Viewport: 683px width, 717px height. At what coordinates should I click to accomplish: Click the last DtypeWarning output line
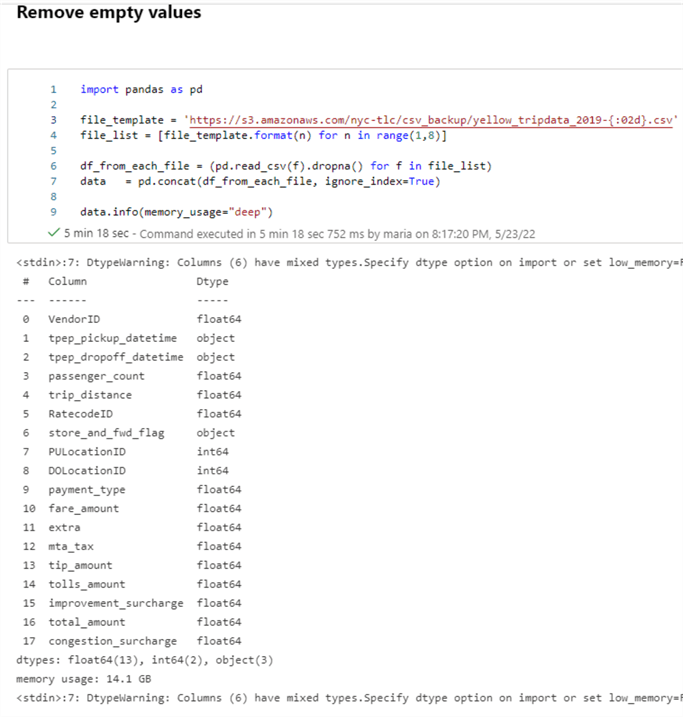tap(349, 698)
